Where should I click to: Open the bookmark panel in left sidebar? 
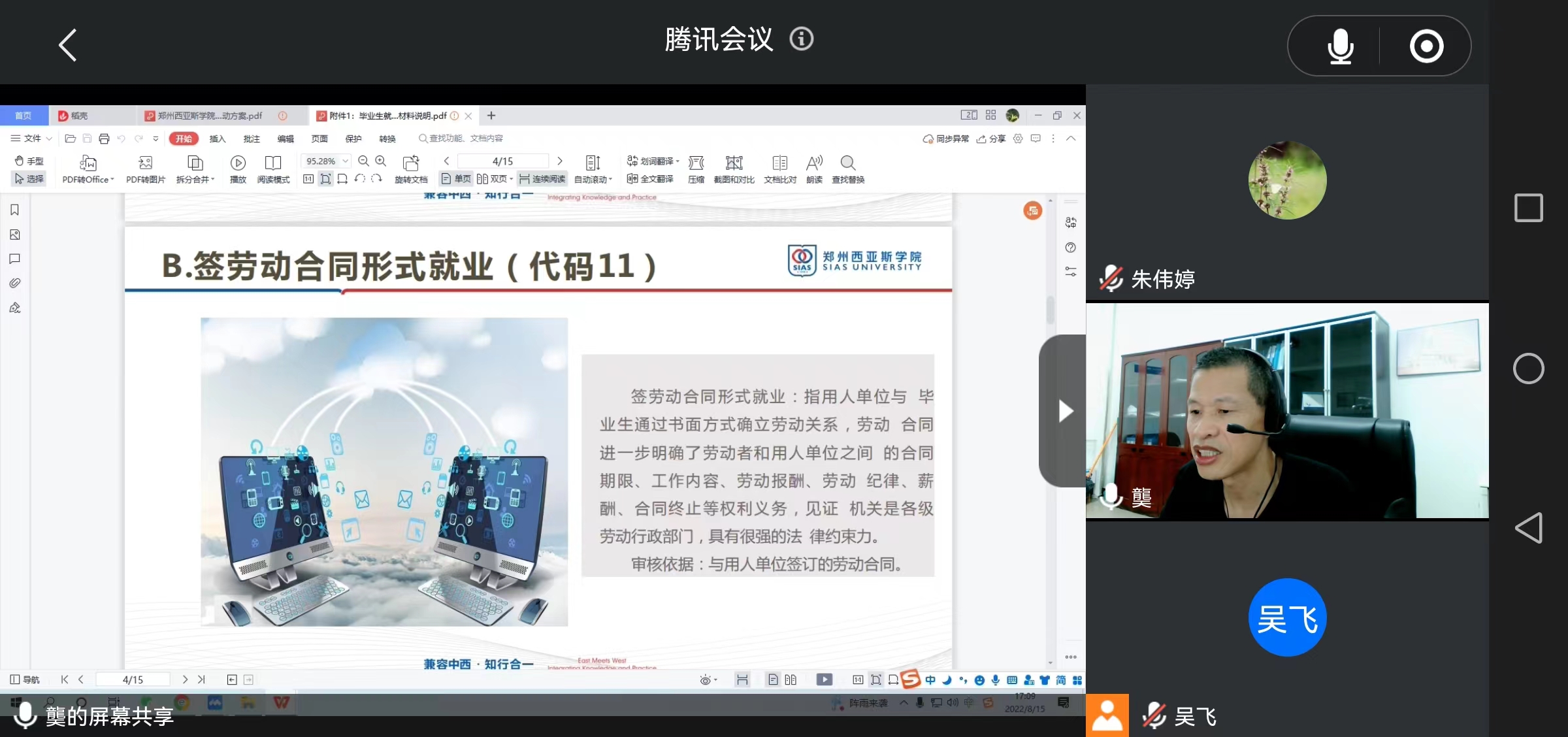coord(14,210)
